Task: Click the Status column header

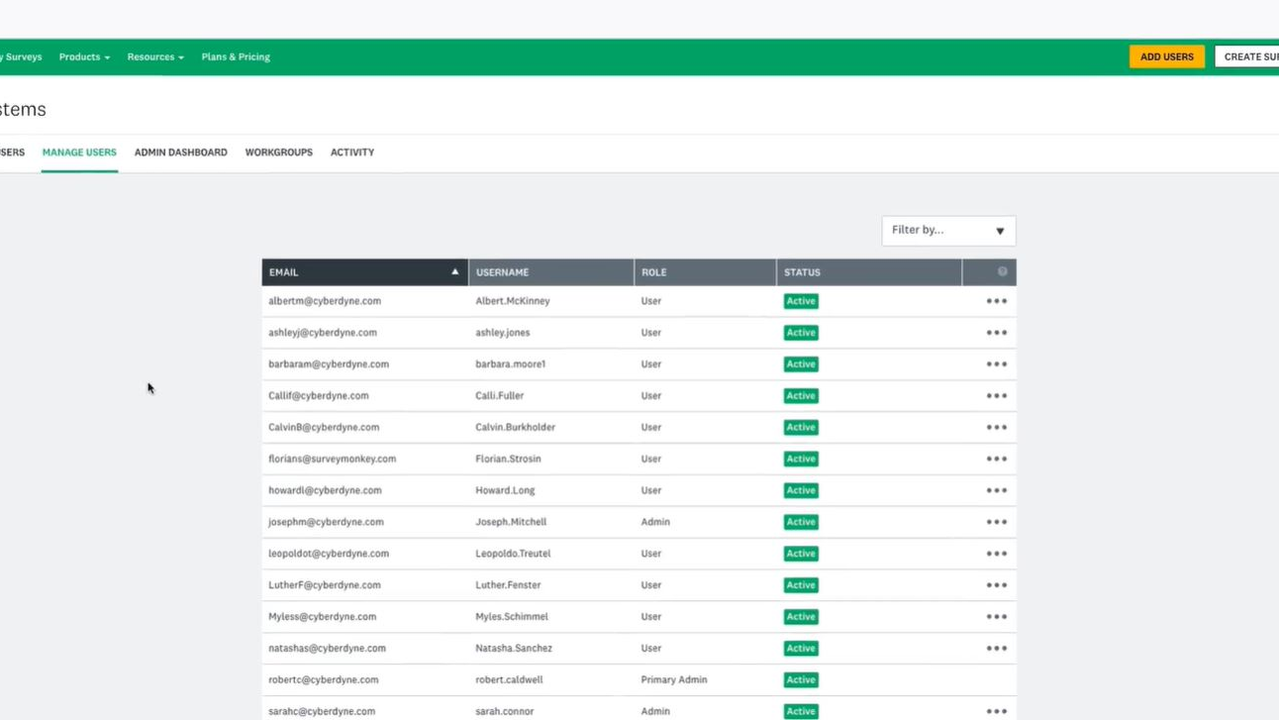Action: 802,272
